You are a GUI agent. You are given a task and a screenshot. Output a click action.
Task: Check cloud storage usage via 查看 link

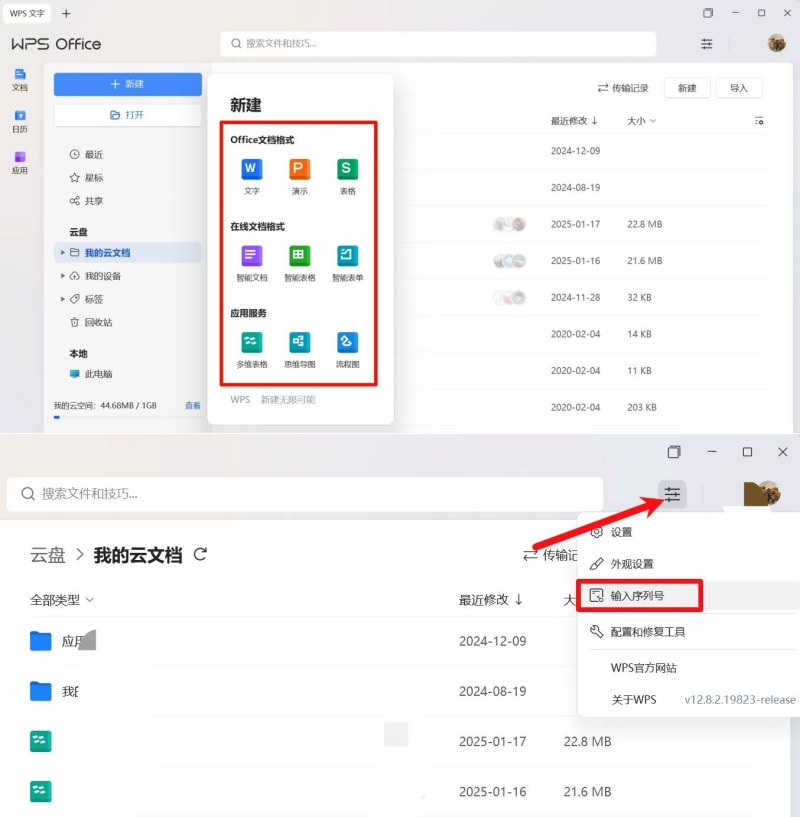(192, 407)
